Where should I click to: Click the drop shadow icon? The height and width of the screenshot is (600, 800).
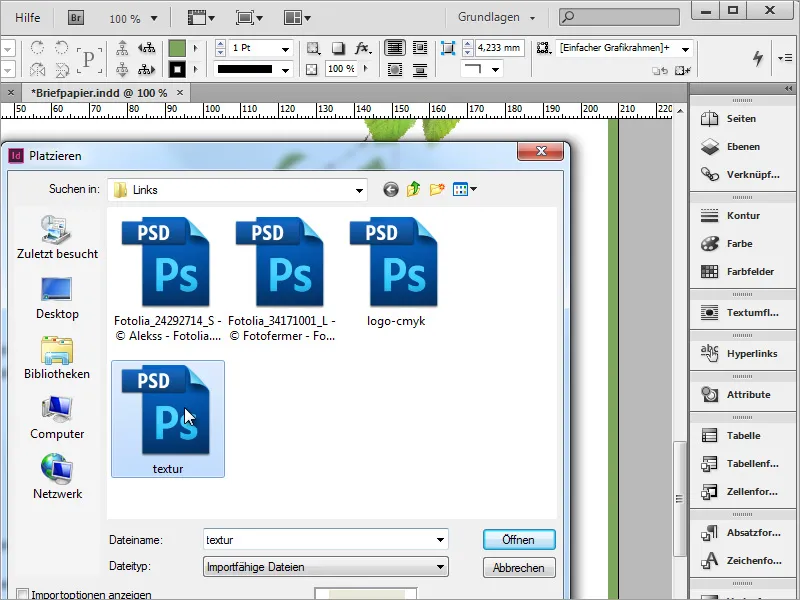pyautogui.click(x=338, y=48)
